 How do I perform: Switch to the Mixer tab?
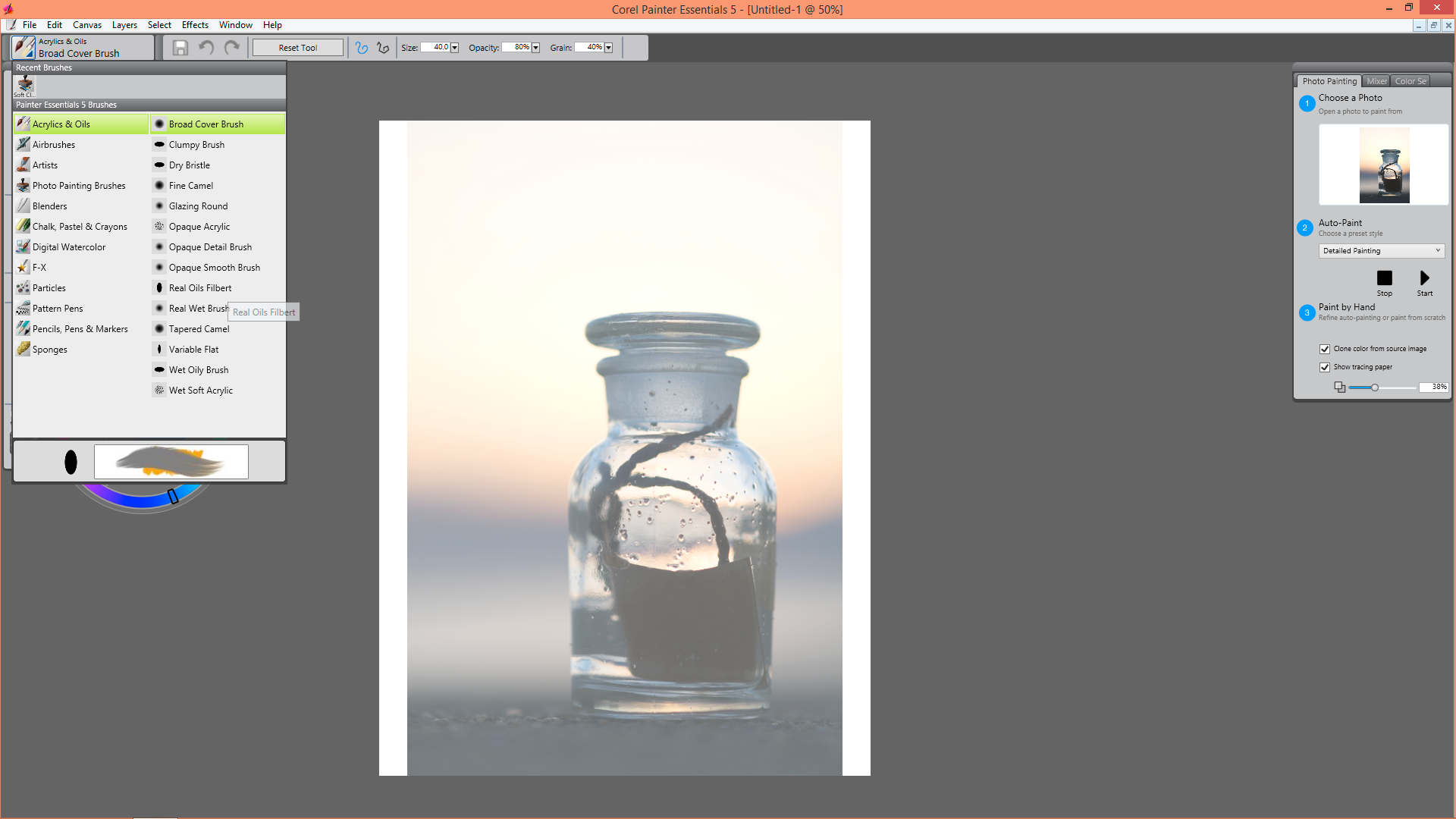1376,81
